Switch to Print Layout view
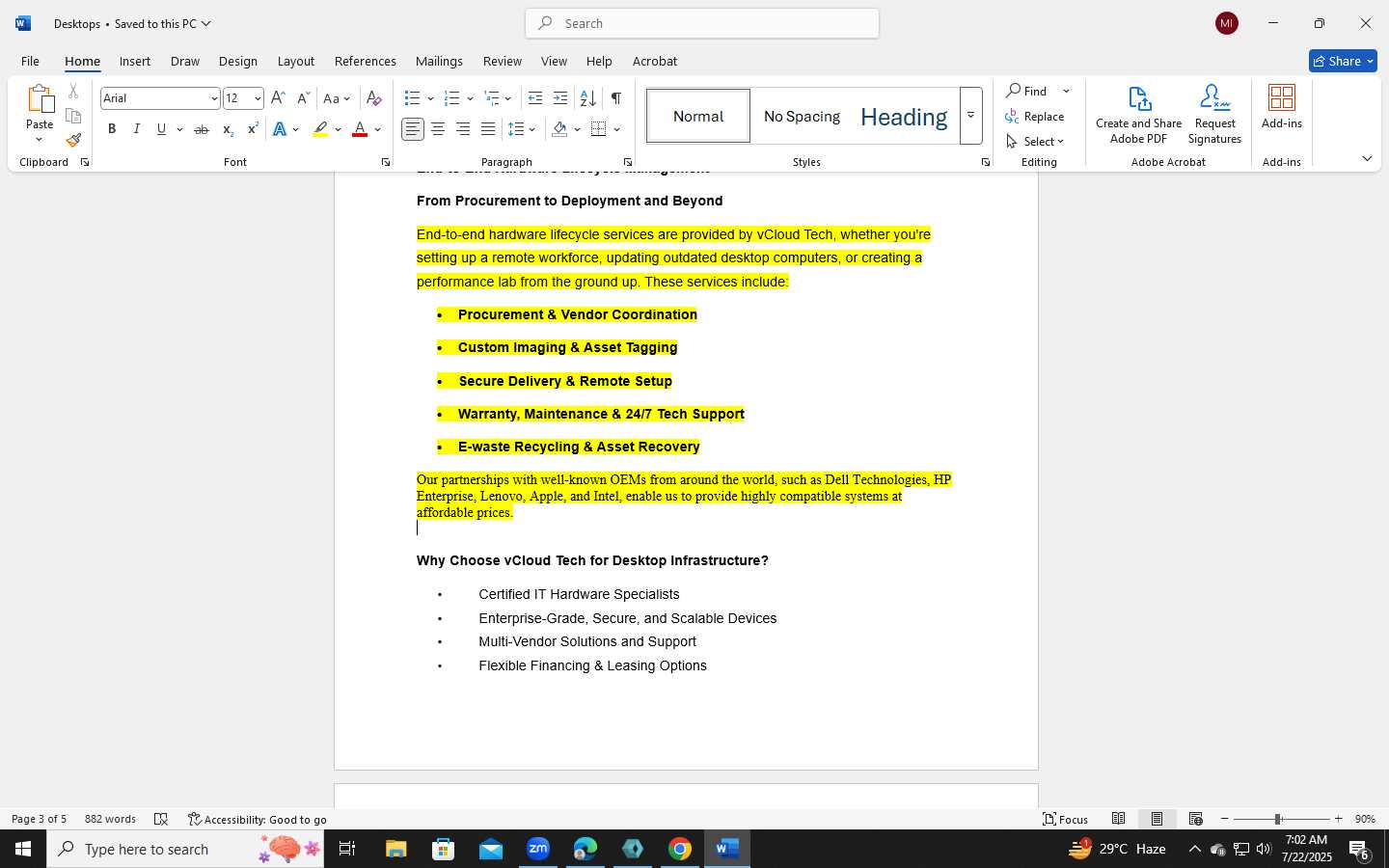 pyautogui.click(x=1157, y=819)
